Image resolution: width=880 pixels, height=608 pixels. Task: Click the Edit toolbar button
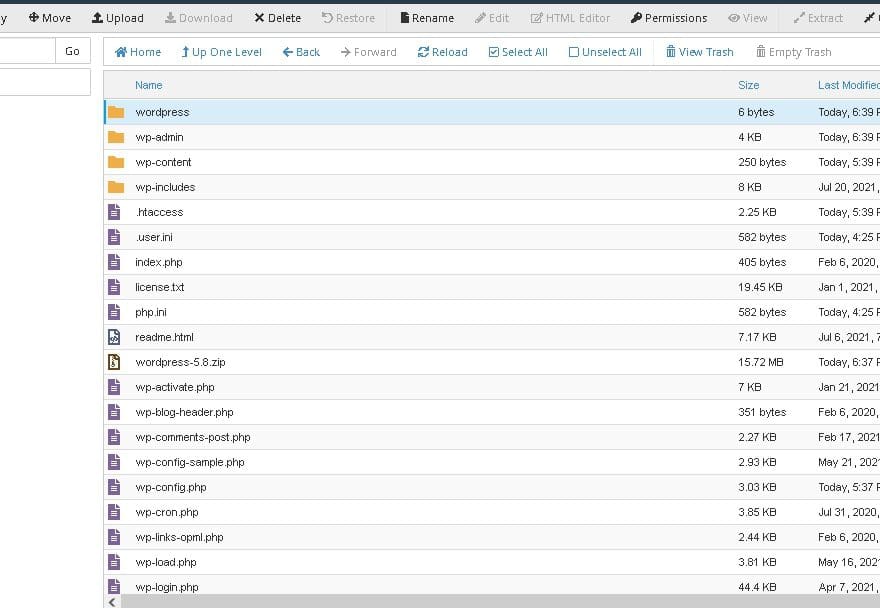pos(492,18)
